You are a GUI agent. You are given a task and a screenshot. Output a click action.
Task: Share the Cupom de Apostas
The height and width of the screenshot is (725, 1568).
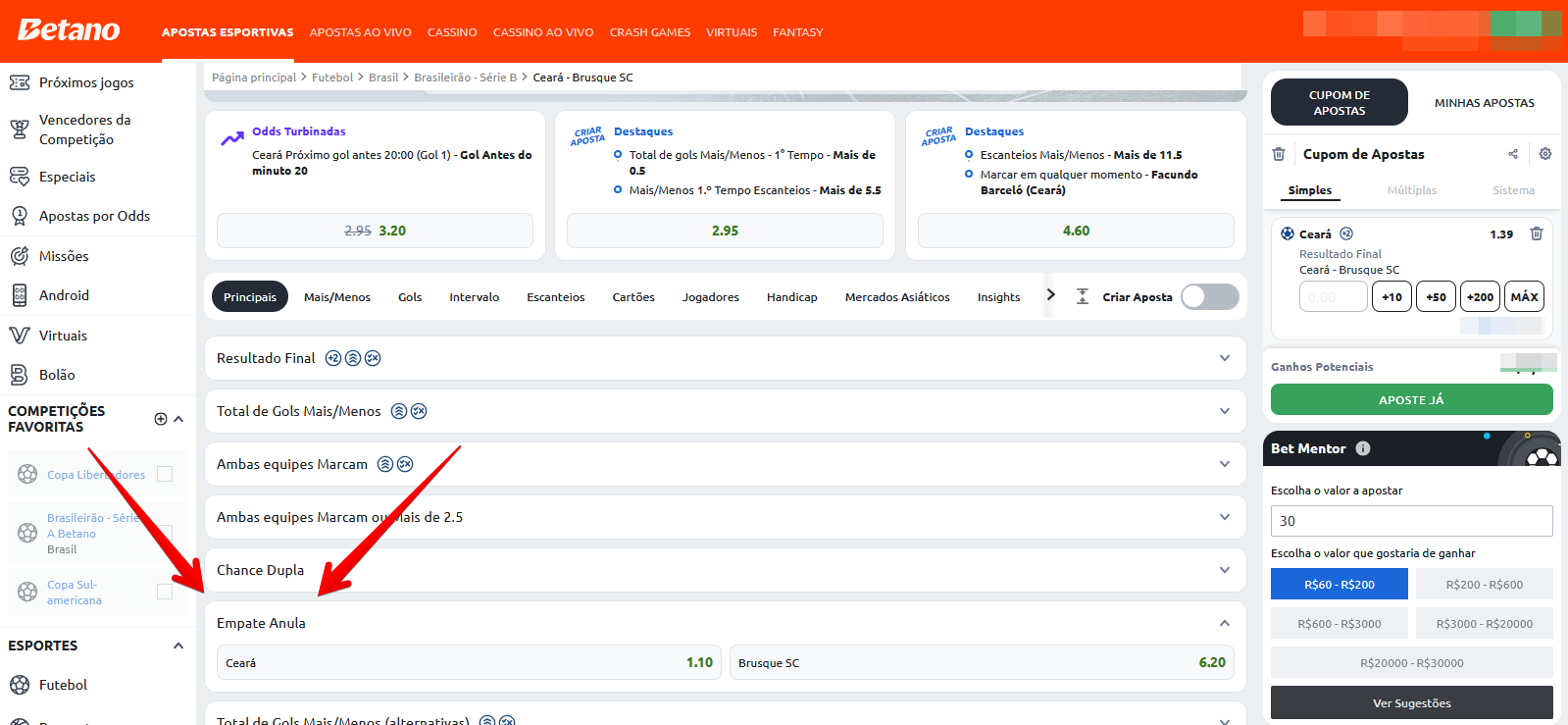click(1513, 154)
